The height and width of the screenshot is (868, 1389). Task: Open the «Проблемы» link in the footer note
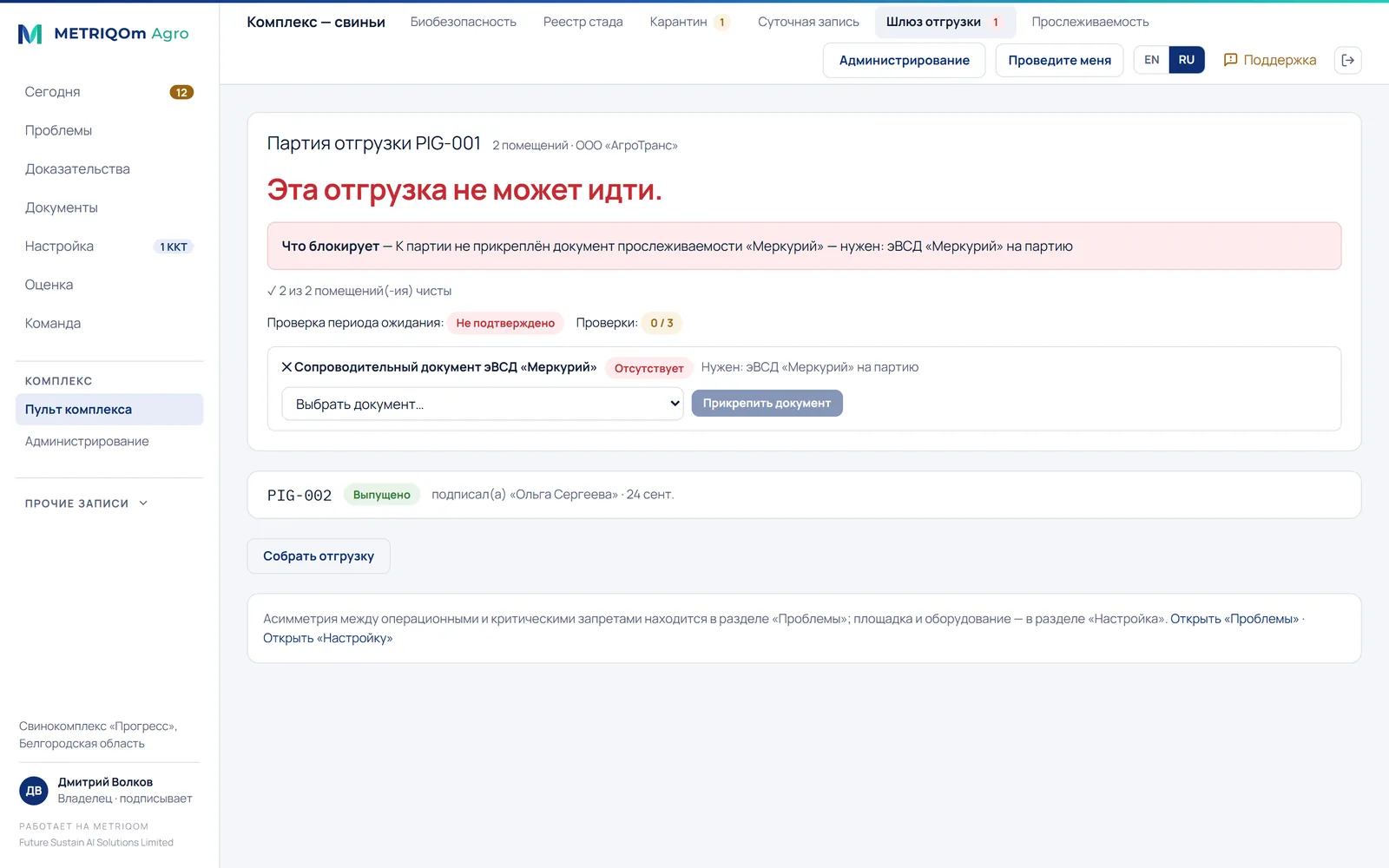coord(1234,619)
